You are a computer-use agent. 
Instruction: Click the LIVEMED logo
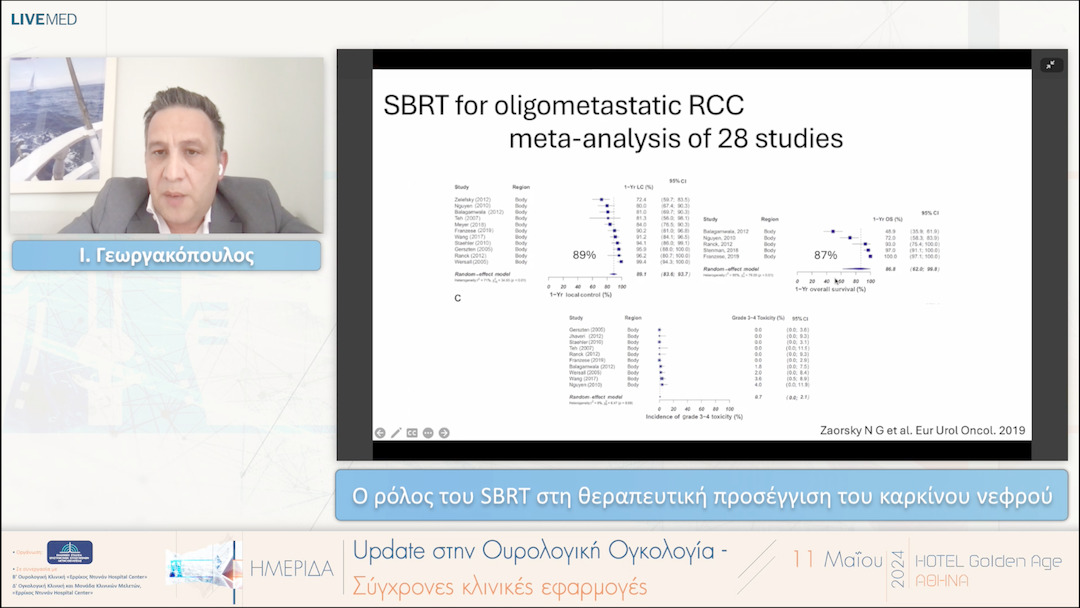point(44,19)
